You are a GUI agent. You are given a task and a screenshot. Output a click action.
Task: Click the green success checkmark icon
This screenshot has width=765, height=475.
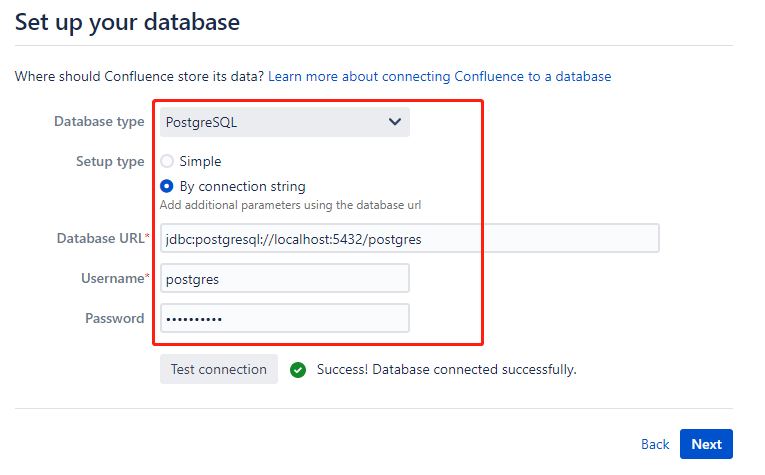coord(297,370)
